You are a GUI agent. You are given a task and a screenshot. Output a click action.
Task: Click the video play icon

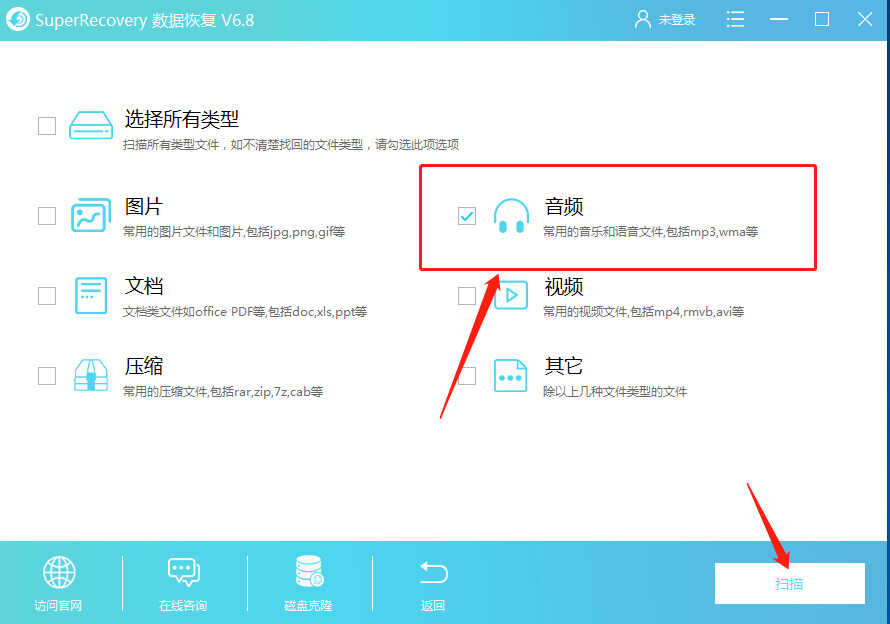click(511, 295)
